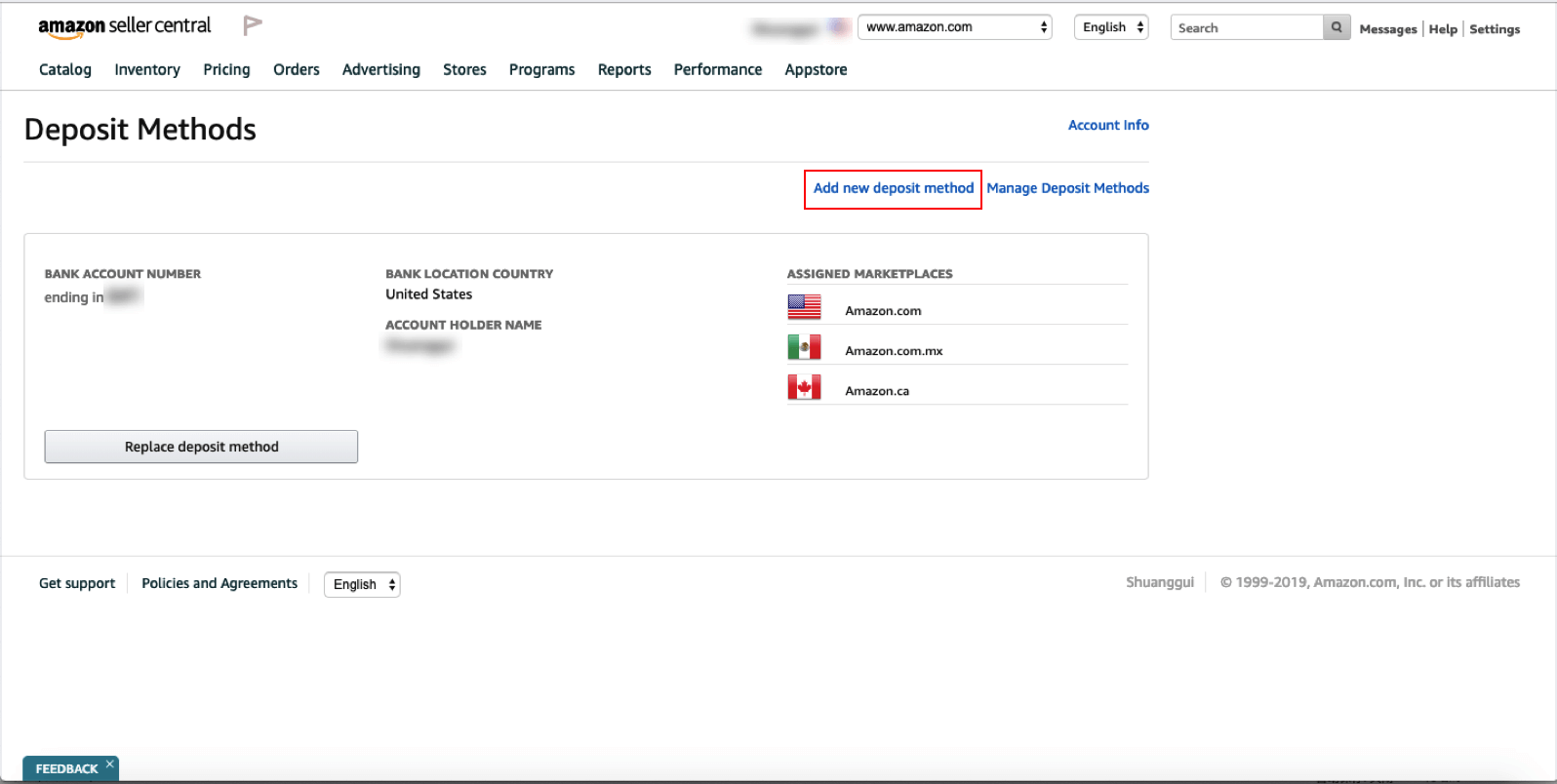Open the footer English language dropdown
This screenshot has width=1557, height=784.
(x=362, y=584)
